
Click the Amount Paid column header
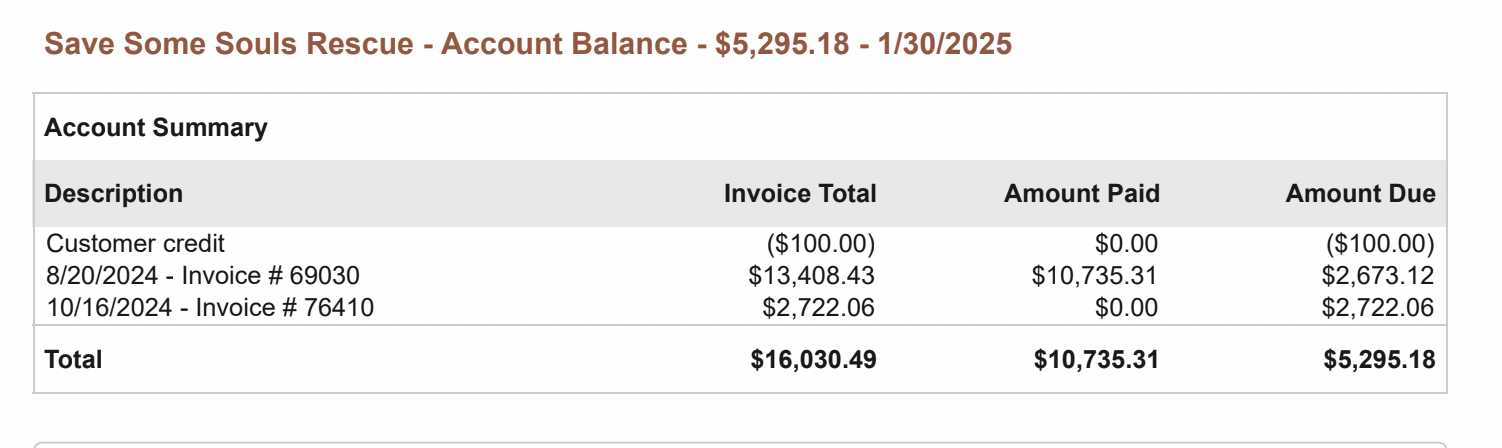tap(1082, 194)
